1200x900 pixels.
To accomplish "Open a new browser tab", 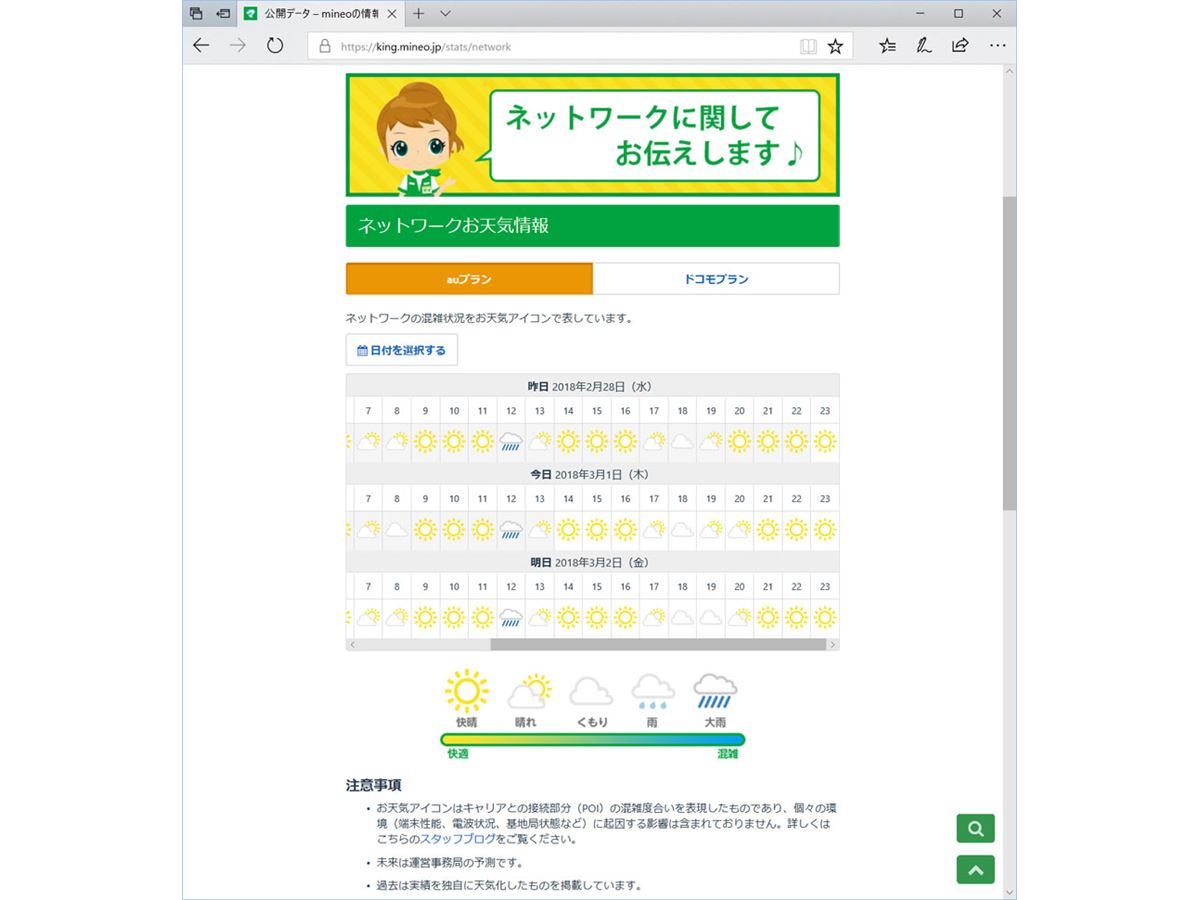I will pyautogui.click(x=418, y=14).
